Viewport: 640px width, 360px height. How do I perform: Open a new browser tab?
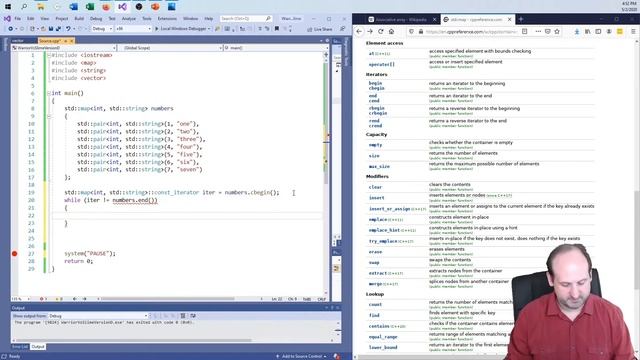521,19
